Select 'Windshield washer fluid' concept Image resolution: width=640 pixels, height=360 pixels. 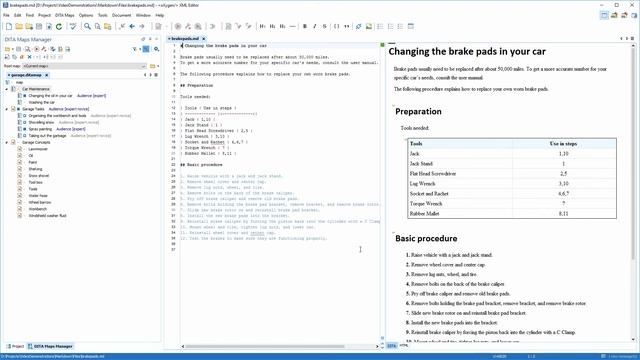(x=47, y=216)
